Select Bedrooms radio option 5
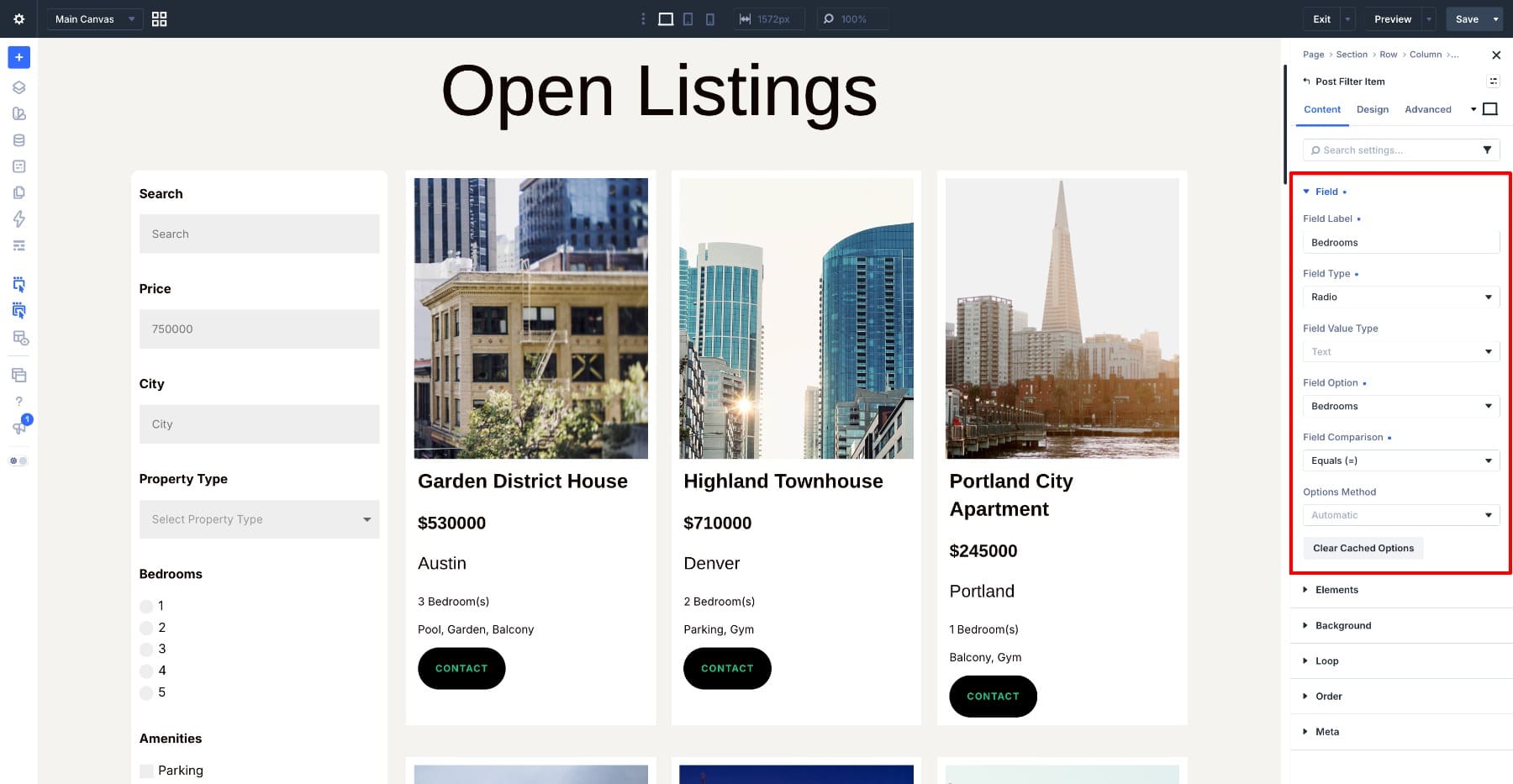This screenshot has height=784, width=1513. tap(146, 692)
